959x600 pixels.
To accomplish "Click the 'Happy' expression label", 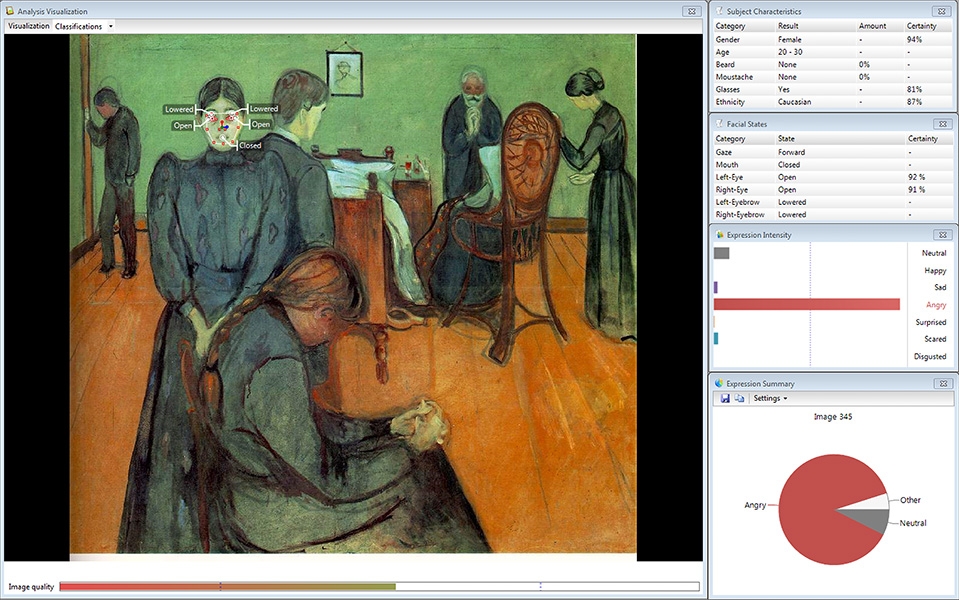I will pos(935,270).
